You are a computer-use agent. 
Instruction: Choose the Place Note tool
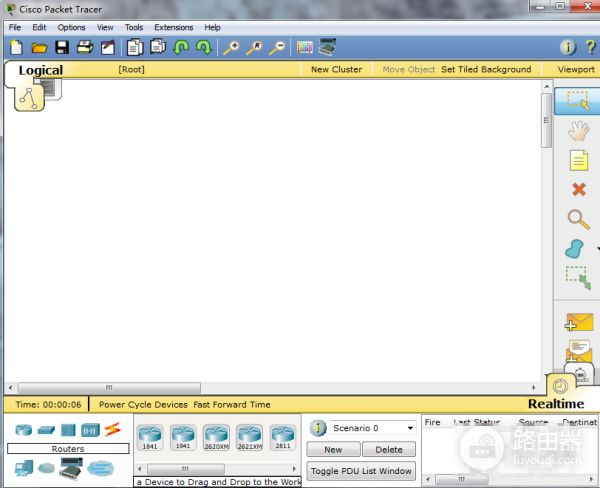(x=578, y=160)
